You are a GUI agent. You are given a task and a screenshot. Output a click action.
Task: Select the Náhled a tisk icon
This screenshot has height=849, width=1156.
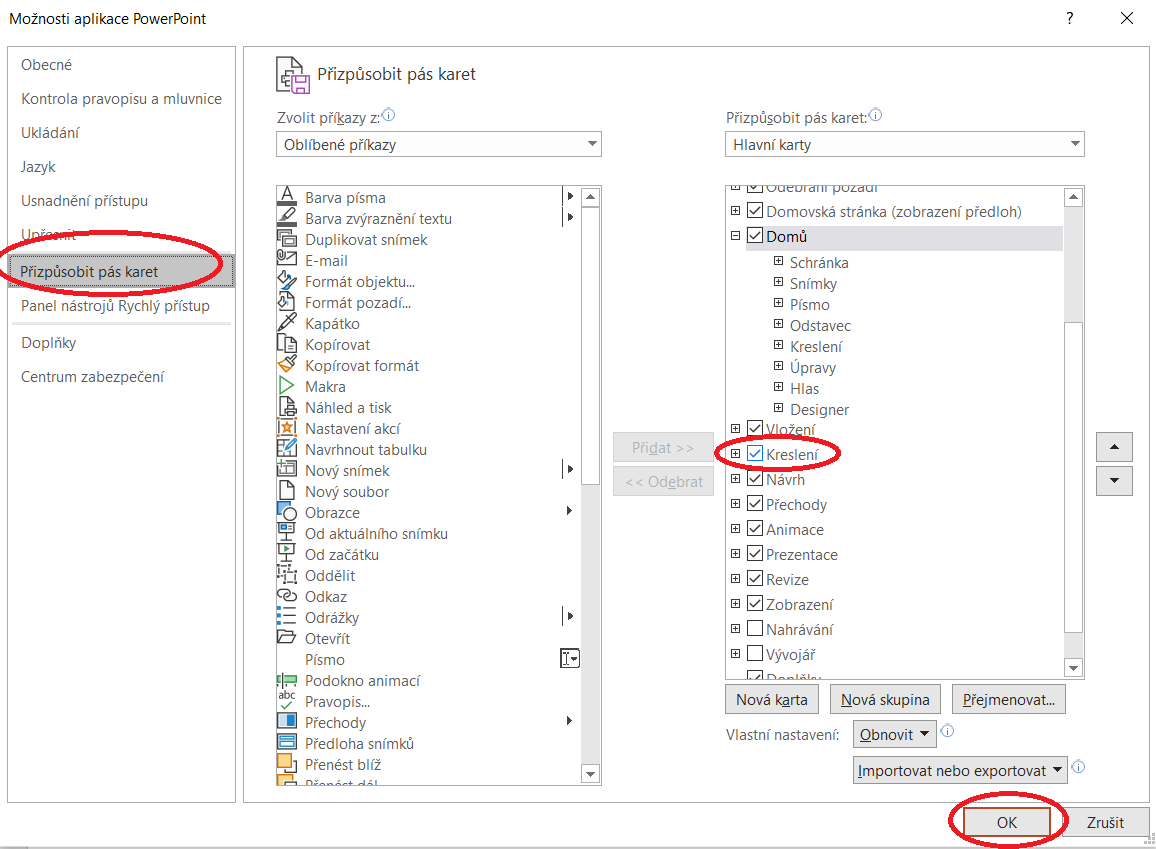pos(286,407)
